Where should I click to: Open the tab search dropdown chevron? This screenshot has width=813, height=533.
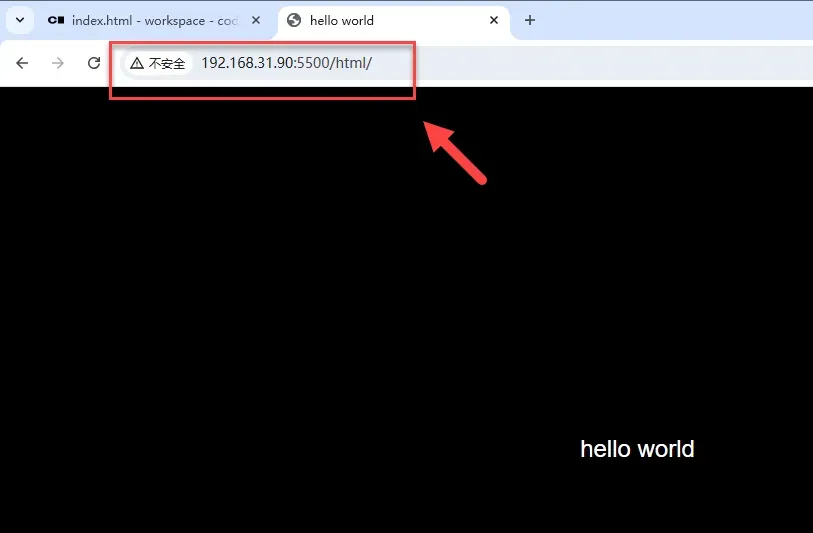click(20, 20)
